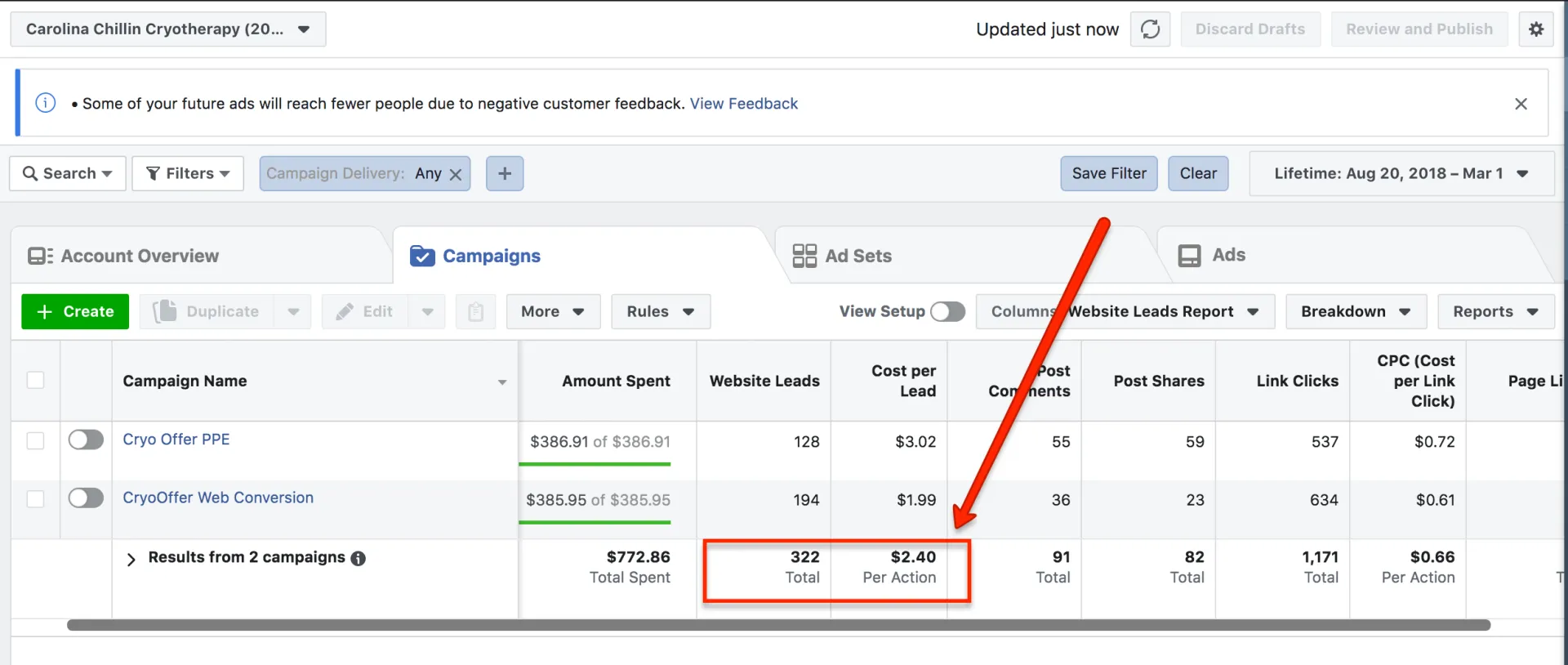Image resolution: width=1568 pixels, height=665 pixels.
Task: Click the horizontal table scrollbar
Action: [x=778, y=625]
